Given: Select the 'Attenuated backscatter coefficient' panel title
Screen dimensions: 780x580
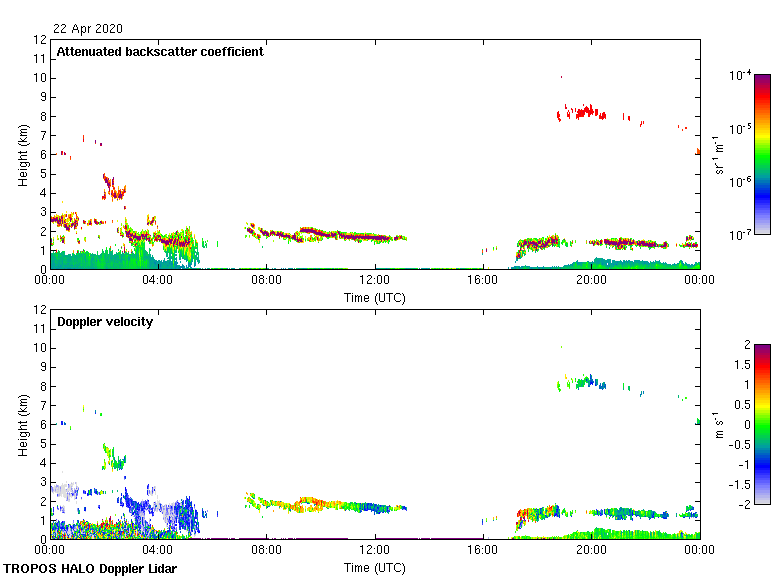Looking at the screenshot, I should [160, 52].
